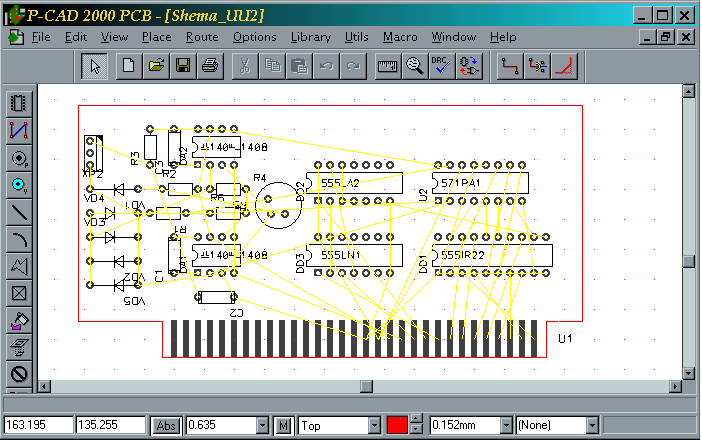The height and width of the screenshot is (440, 702).
Task: Pick the Place Component tool
Action: click(x=19, y=103)
